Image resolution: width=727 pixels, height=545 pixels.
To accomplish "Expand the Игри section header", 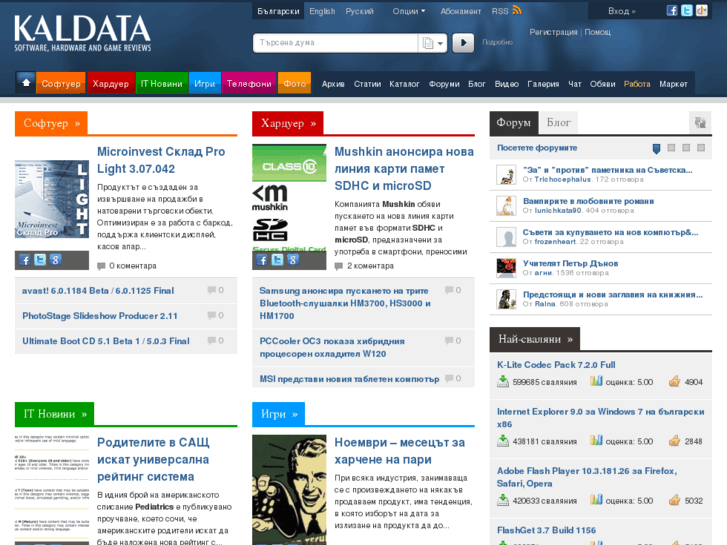I will (279, 414).
